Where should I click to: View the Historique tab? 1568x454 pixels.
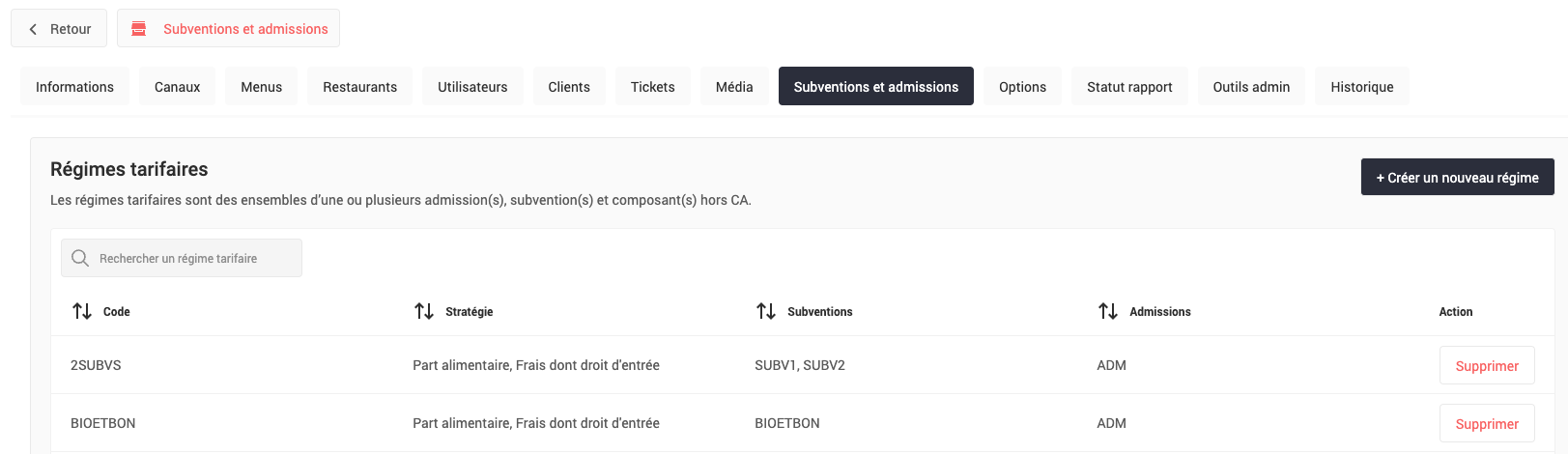1361,87
